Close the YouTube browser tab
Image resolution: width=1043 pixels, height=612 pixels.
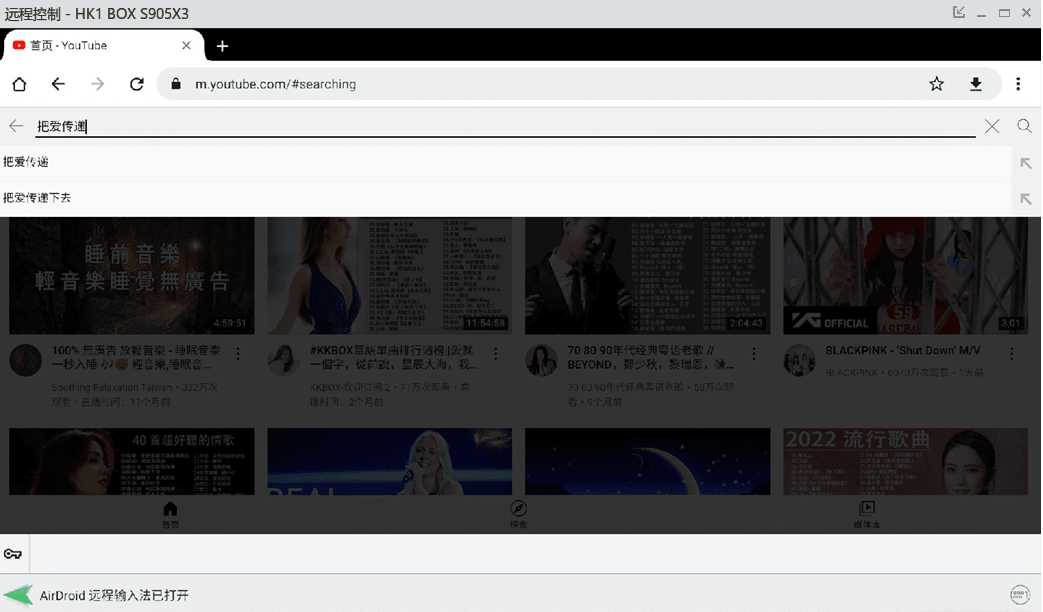(x=187, y=45)
